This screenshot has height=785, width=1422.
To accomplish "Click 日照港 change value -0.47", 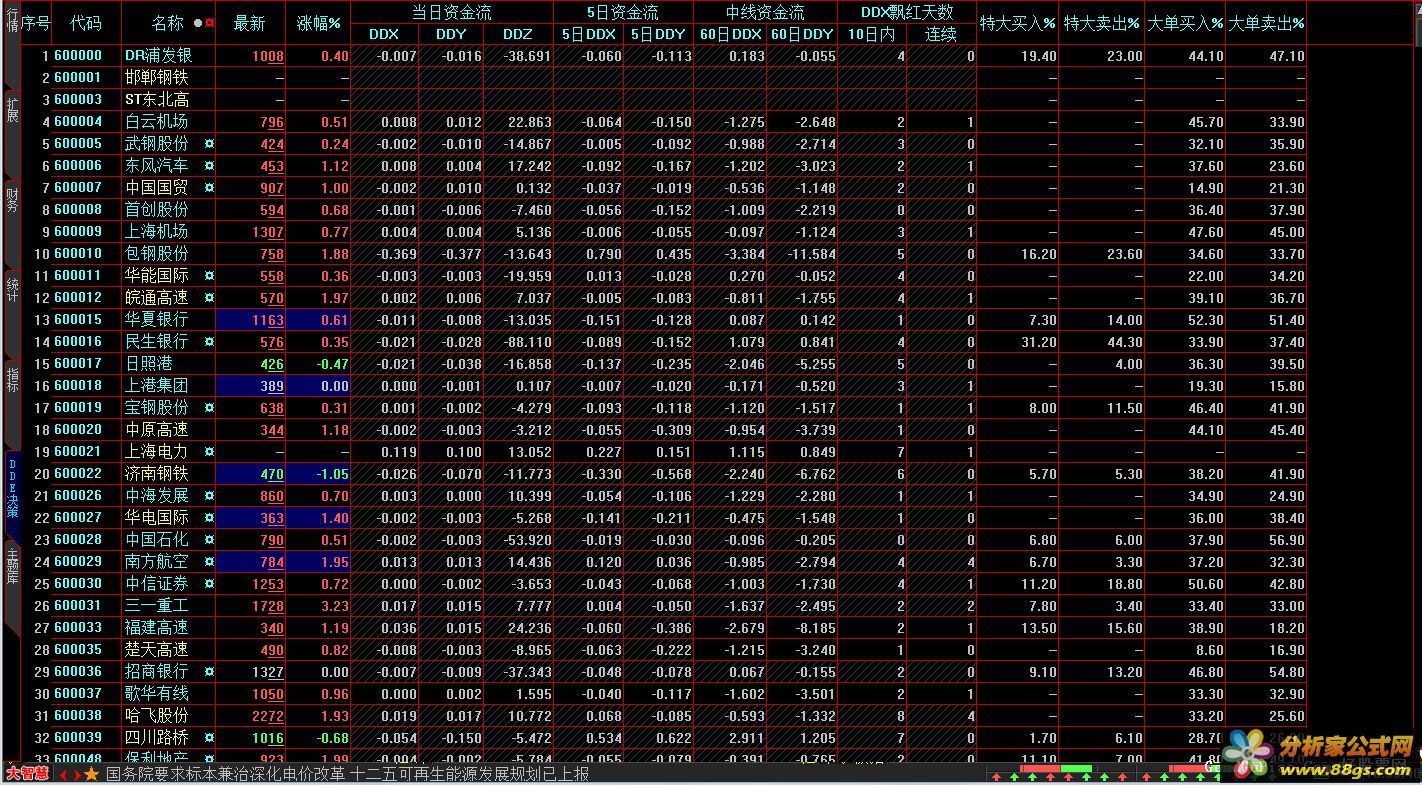I will pos(333,364).
